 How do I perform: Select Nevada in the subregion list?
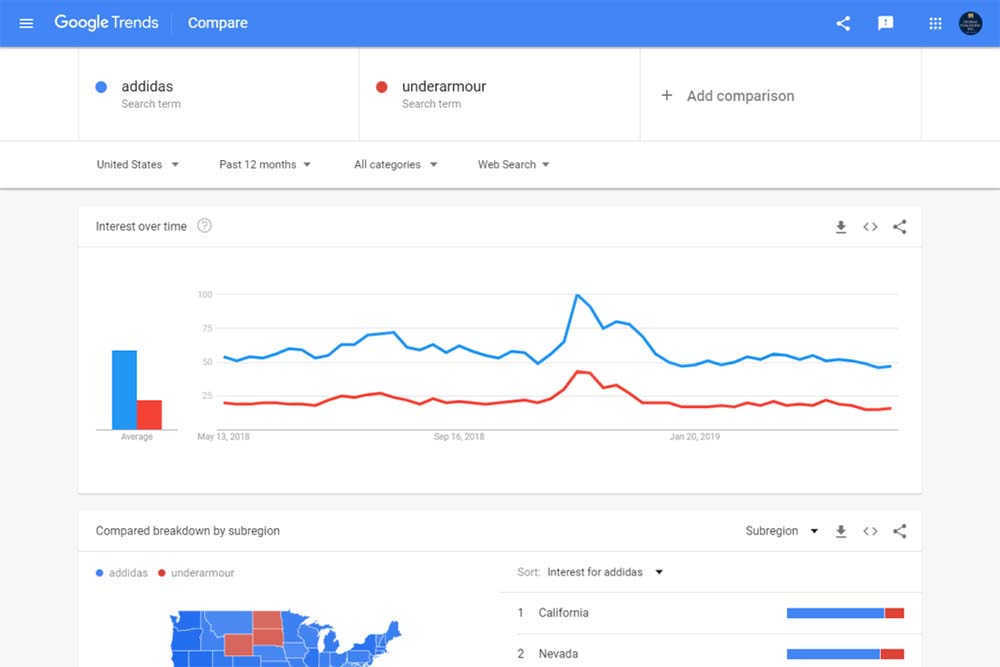[710, 654]
